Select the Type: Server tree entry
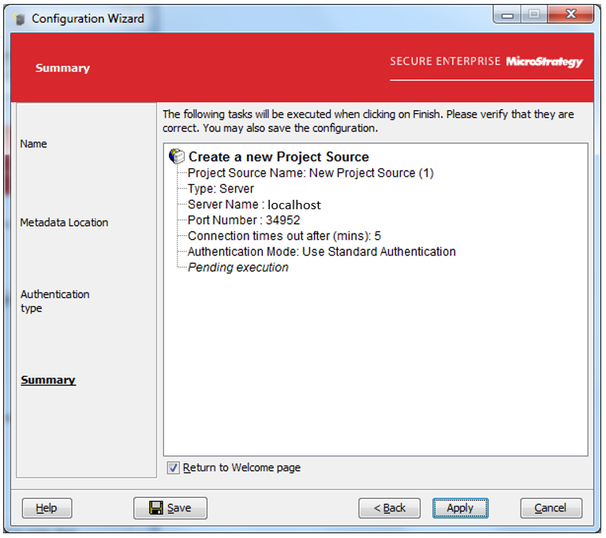606x538 pixels. tap(221, 189)
